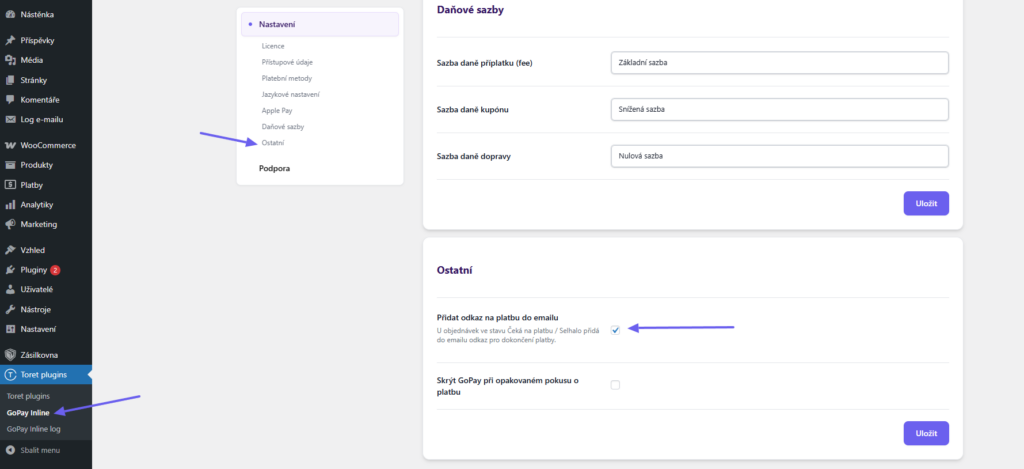Click the Uživatelé person icon

click(x=10, y=289)
